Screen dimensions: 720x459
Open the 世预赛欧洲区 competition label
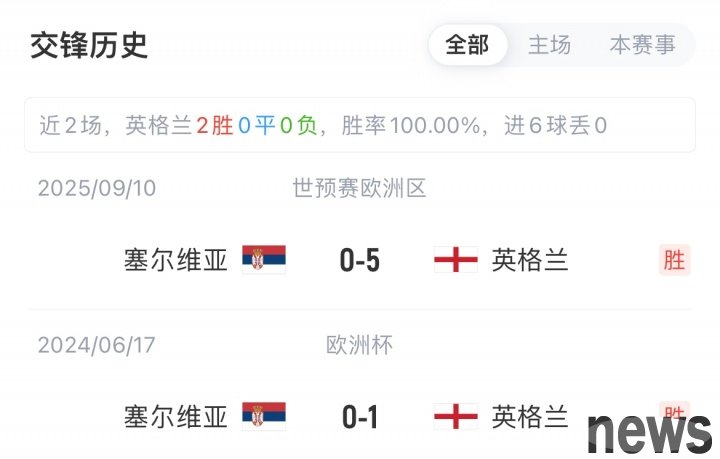(360, 188)
